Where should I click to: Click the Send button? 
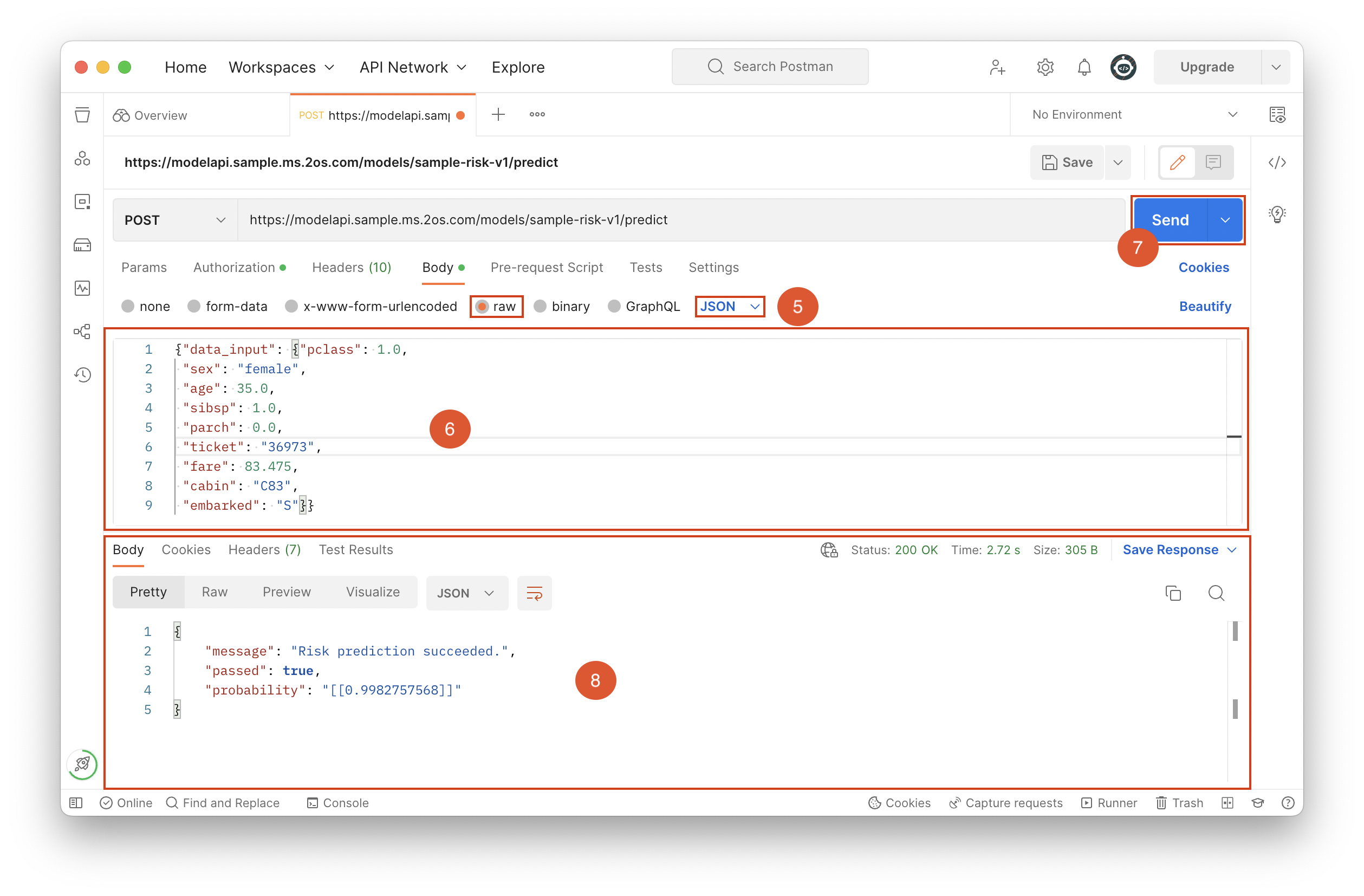(x=1170, y=220)
